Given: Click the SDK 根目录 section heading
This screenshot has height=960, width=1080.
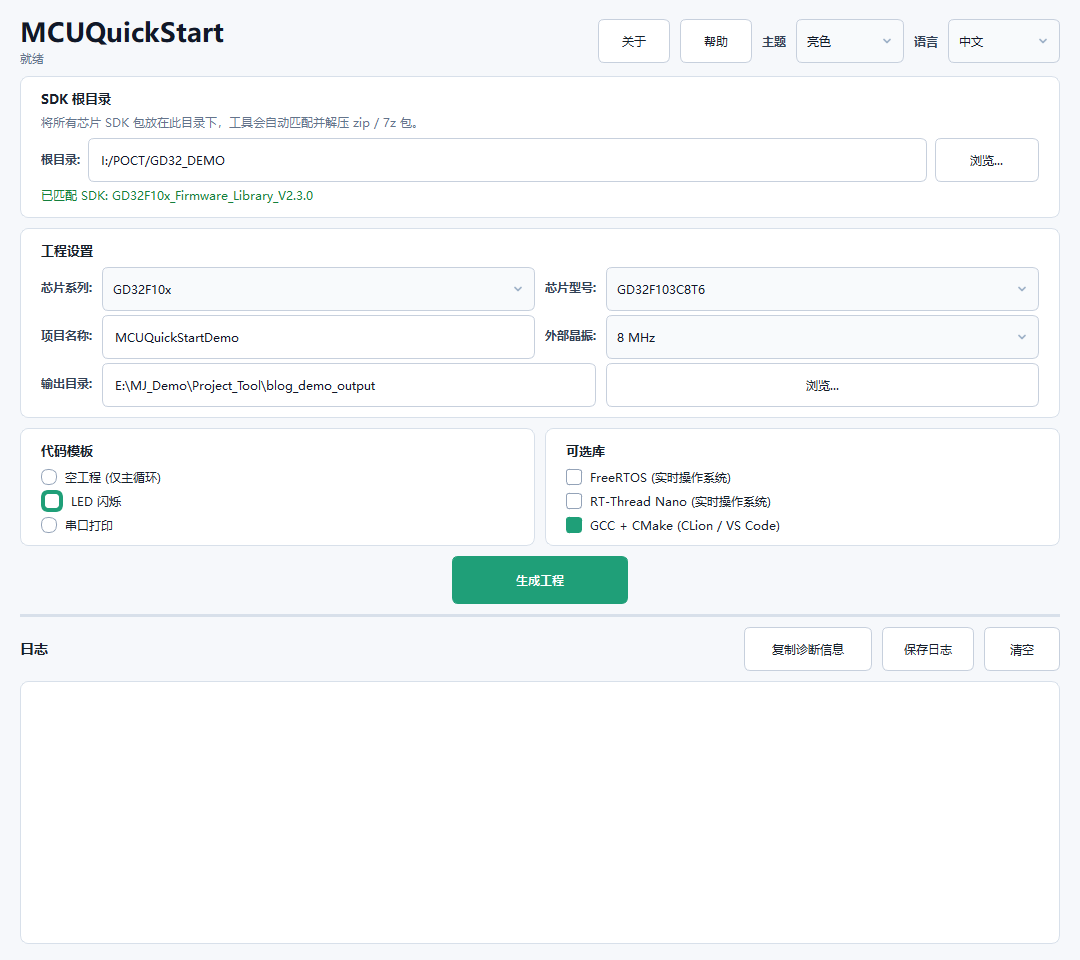Looking at the screenshot, I should click(76, 99).
